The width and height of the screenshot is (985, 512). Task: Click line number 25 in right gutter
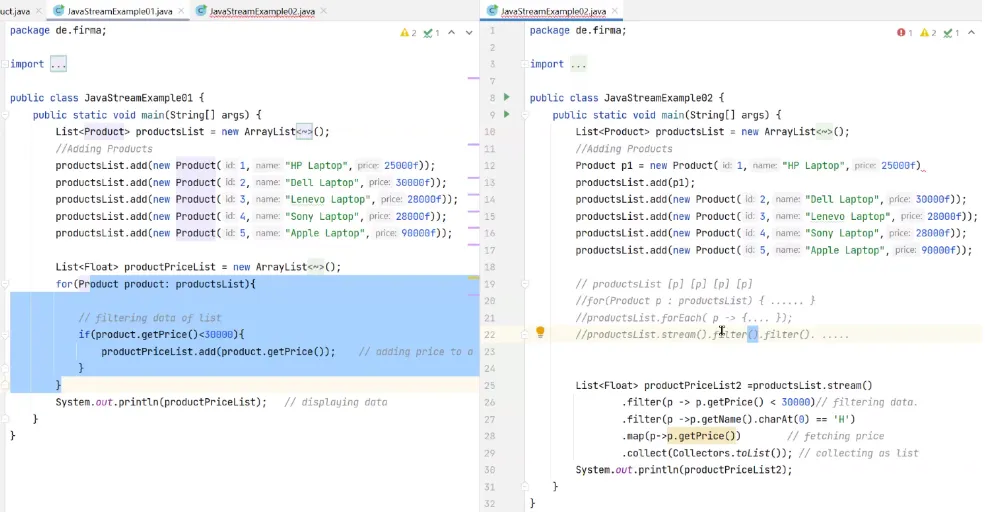489,385
